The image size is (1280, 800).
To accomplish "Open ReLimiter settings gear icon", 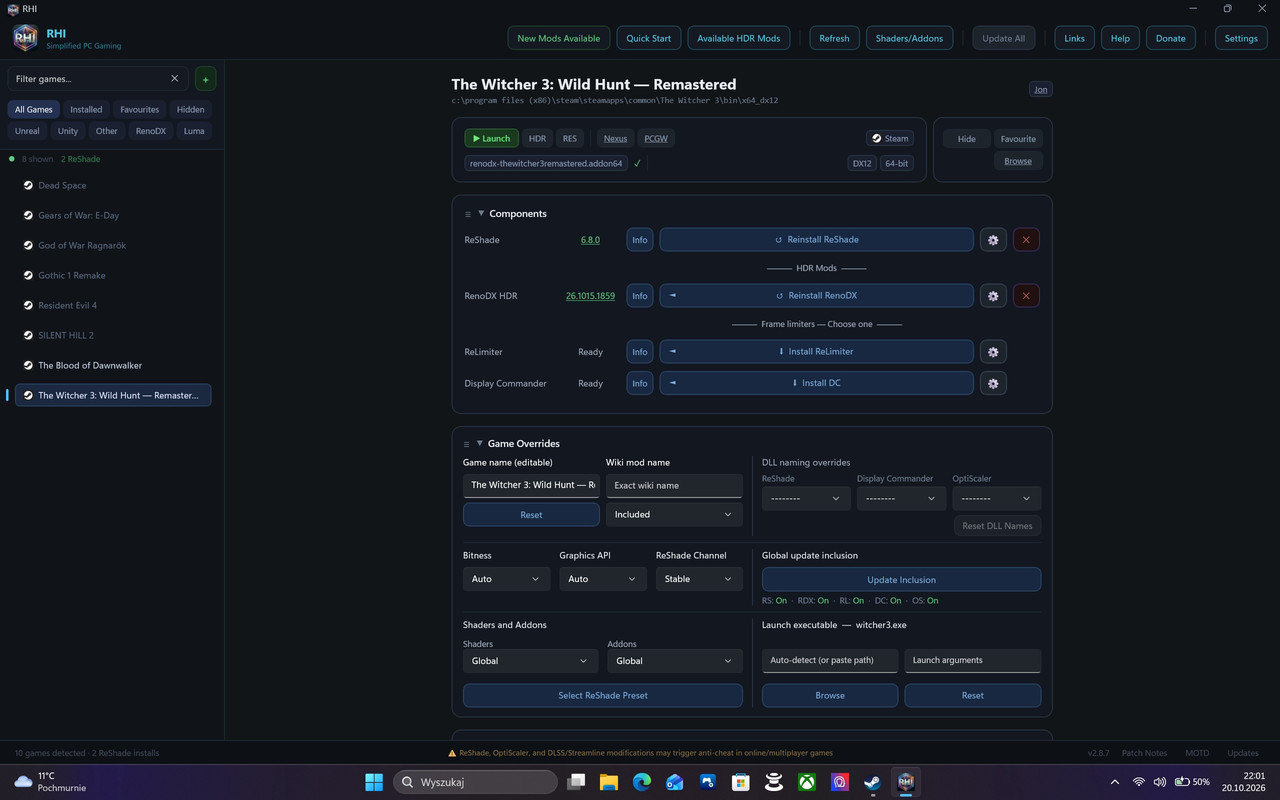I will pos(993,352).
